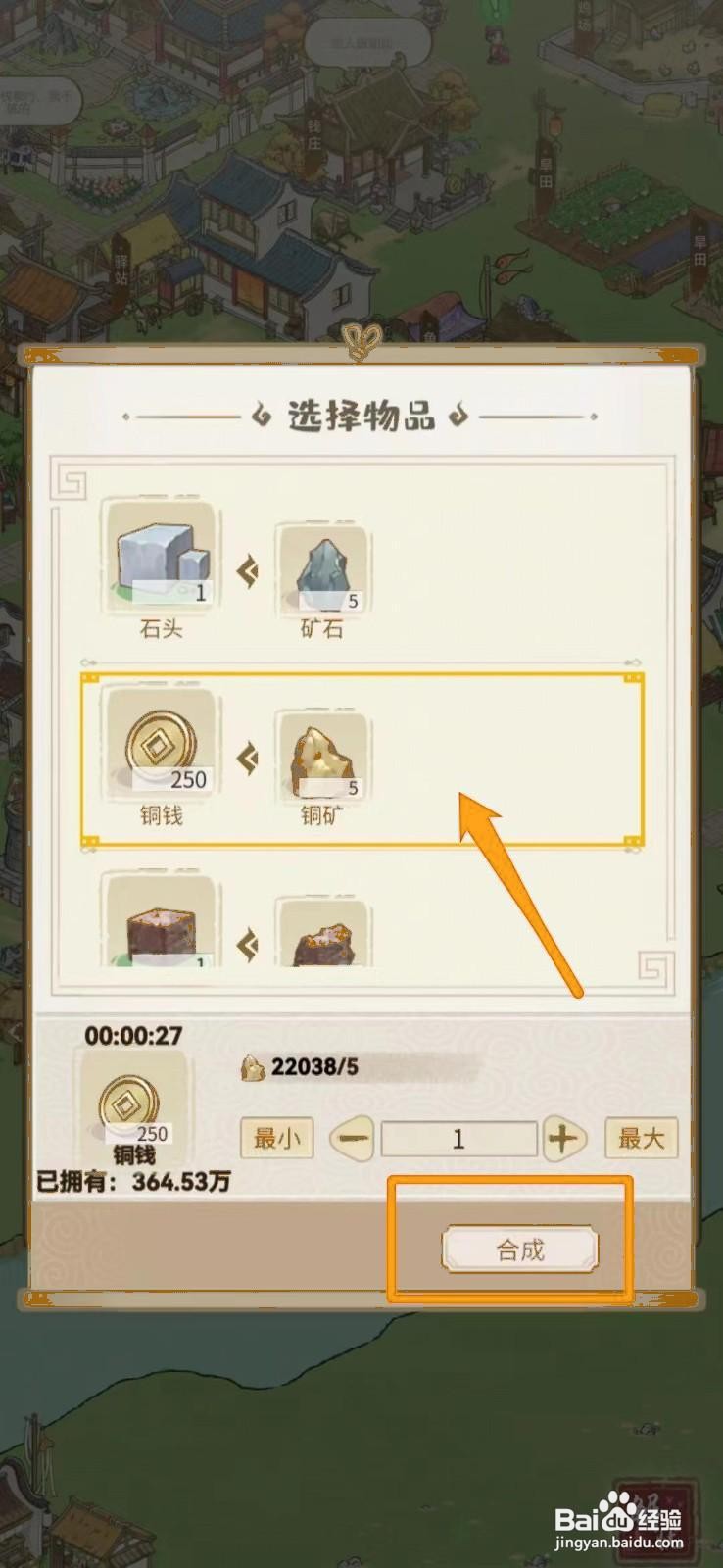The width and height of the screenshot is (723, 1568).
Task: Set quantity with the 最小 button
Action: click(276, 1139)
